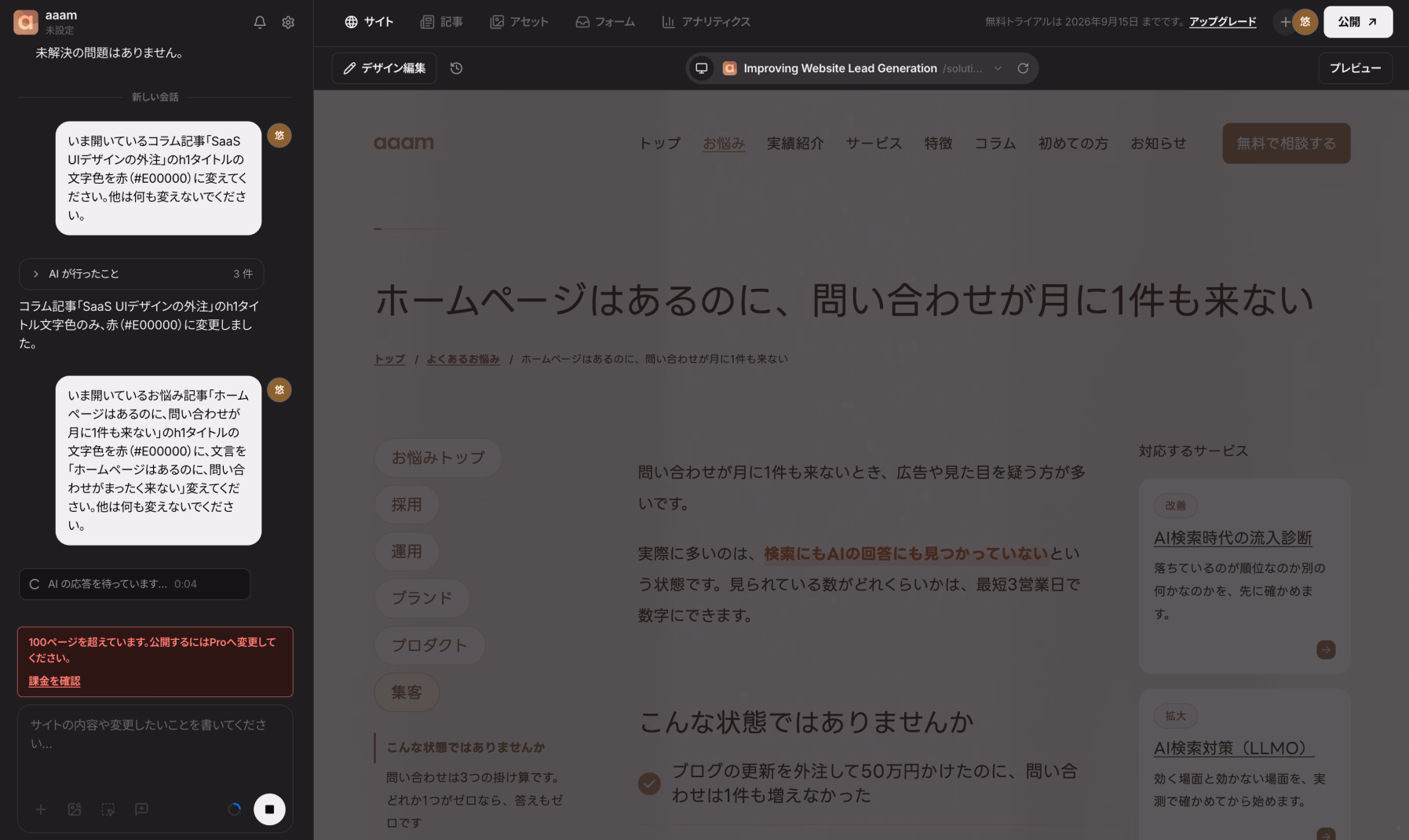Open アナリティクス tab
The image size is (1409, 840).
(706, 22)
